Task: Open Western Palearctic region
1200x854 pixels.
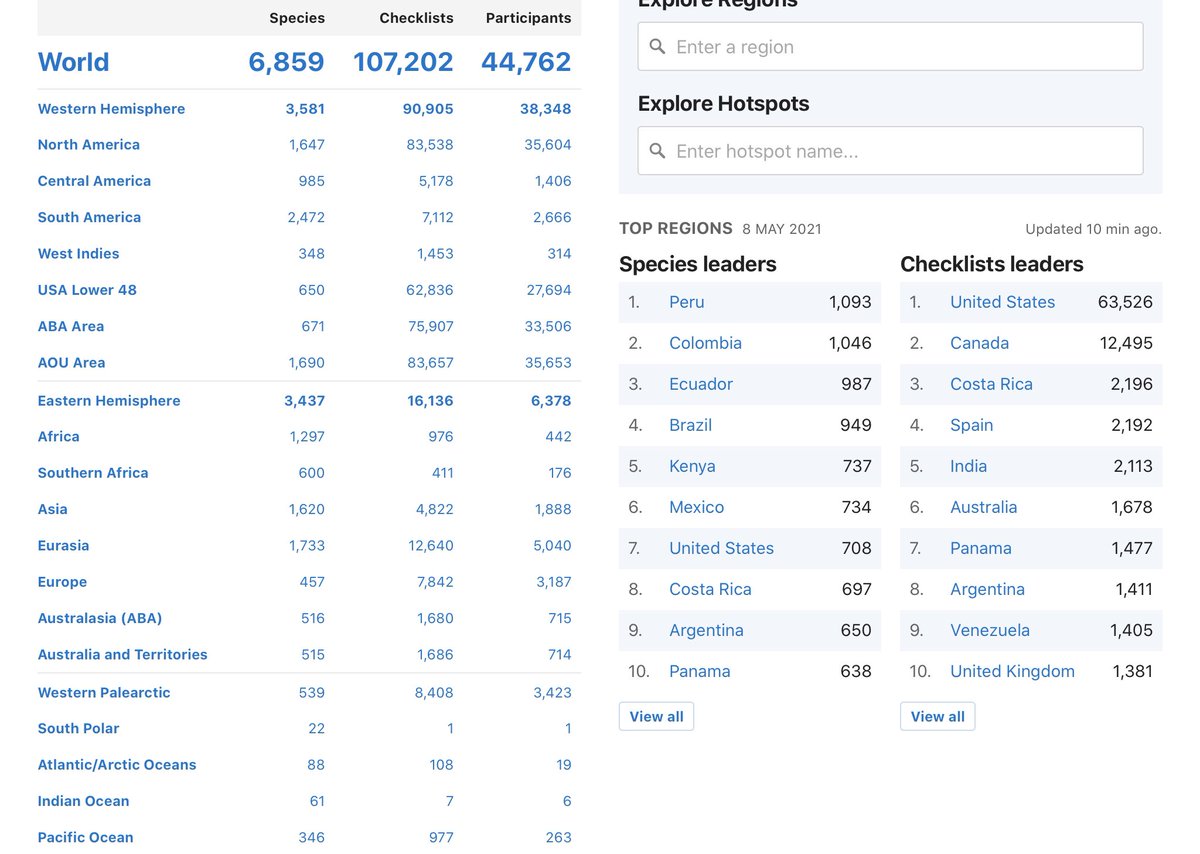Action: (x=104, y=693)
